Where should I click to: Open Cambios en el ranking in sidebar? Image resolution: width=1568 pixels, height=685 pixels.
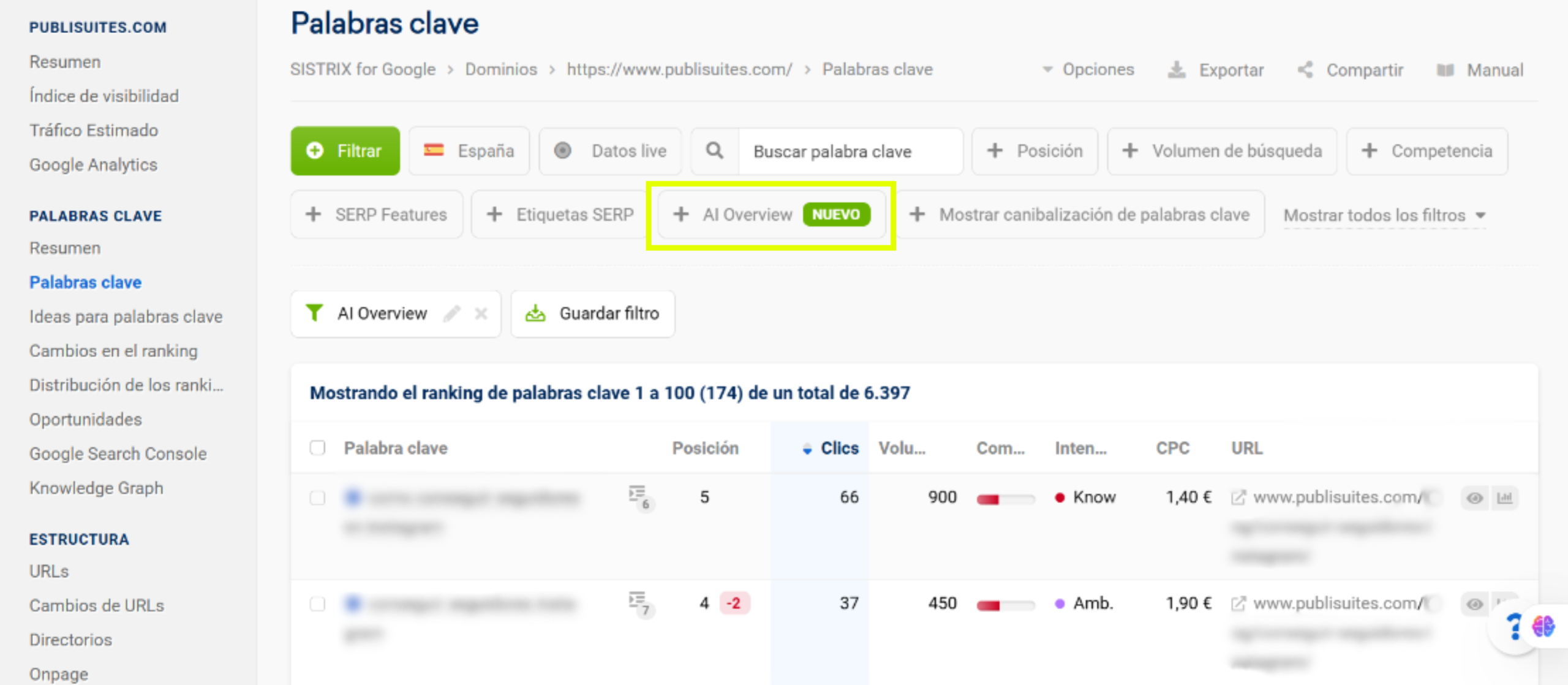click(x=113, y=350)
